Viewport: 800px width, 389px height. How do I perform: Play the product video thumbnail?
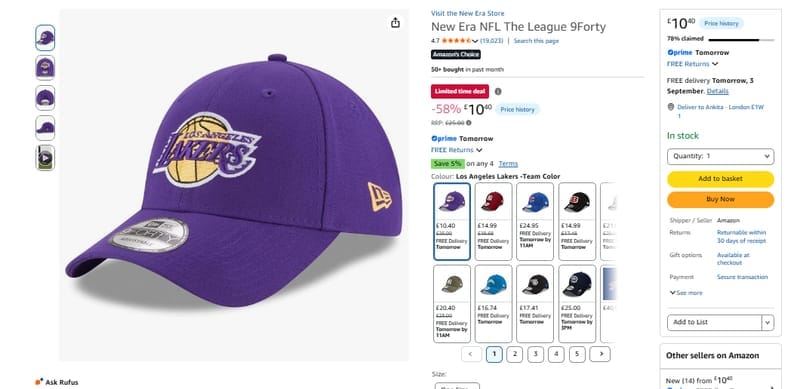click(x=45, y=158)
